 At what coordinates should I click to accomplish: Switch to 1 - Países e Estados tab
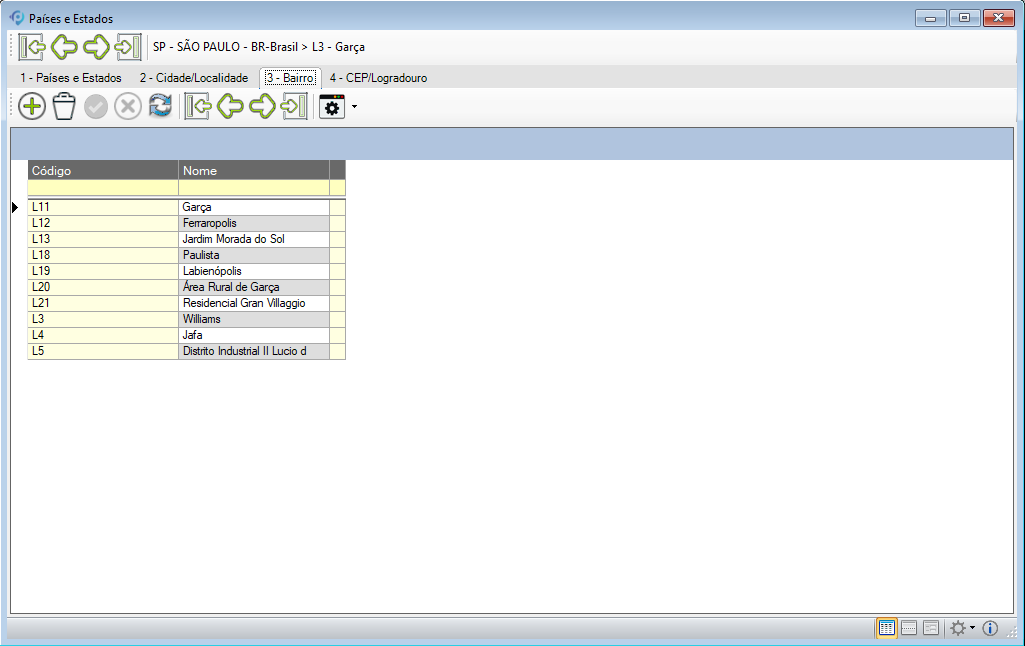(x=71, y=78)
